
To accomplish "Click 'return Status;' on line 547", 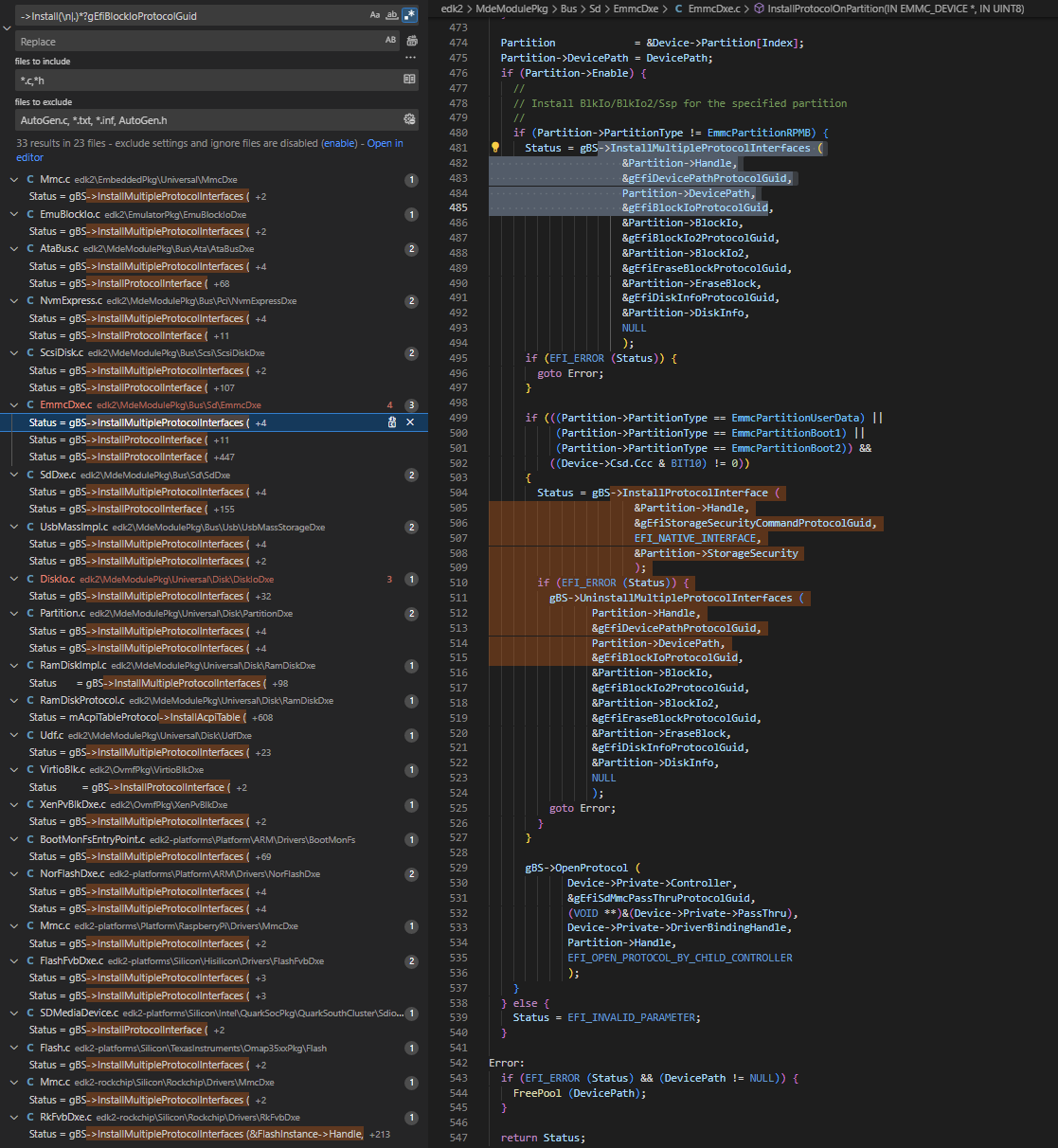I will tap(543, 1138).
